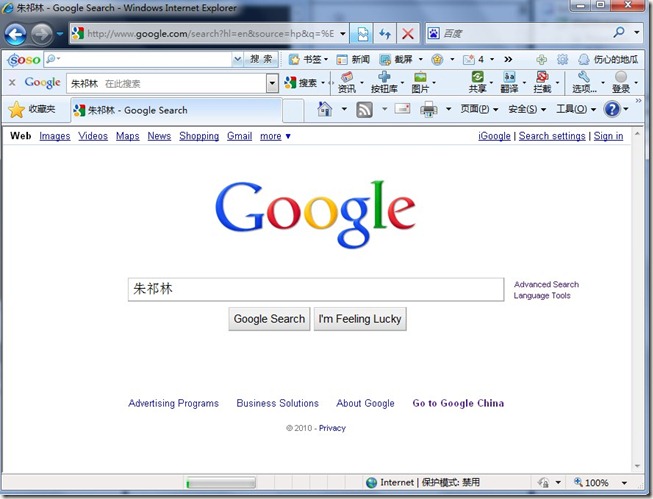This screenshot has height=499, width=653.
Task: Expand the Soso toolbar overflow chevrons
Action: click(x=508, y=60)
